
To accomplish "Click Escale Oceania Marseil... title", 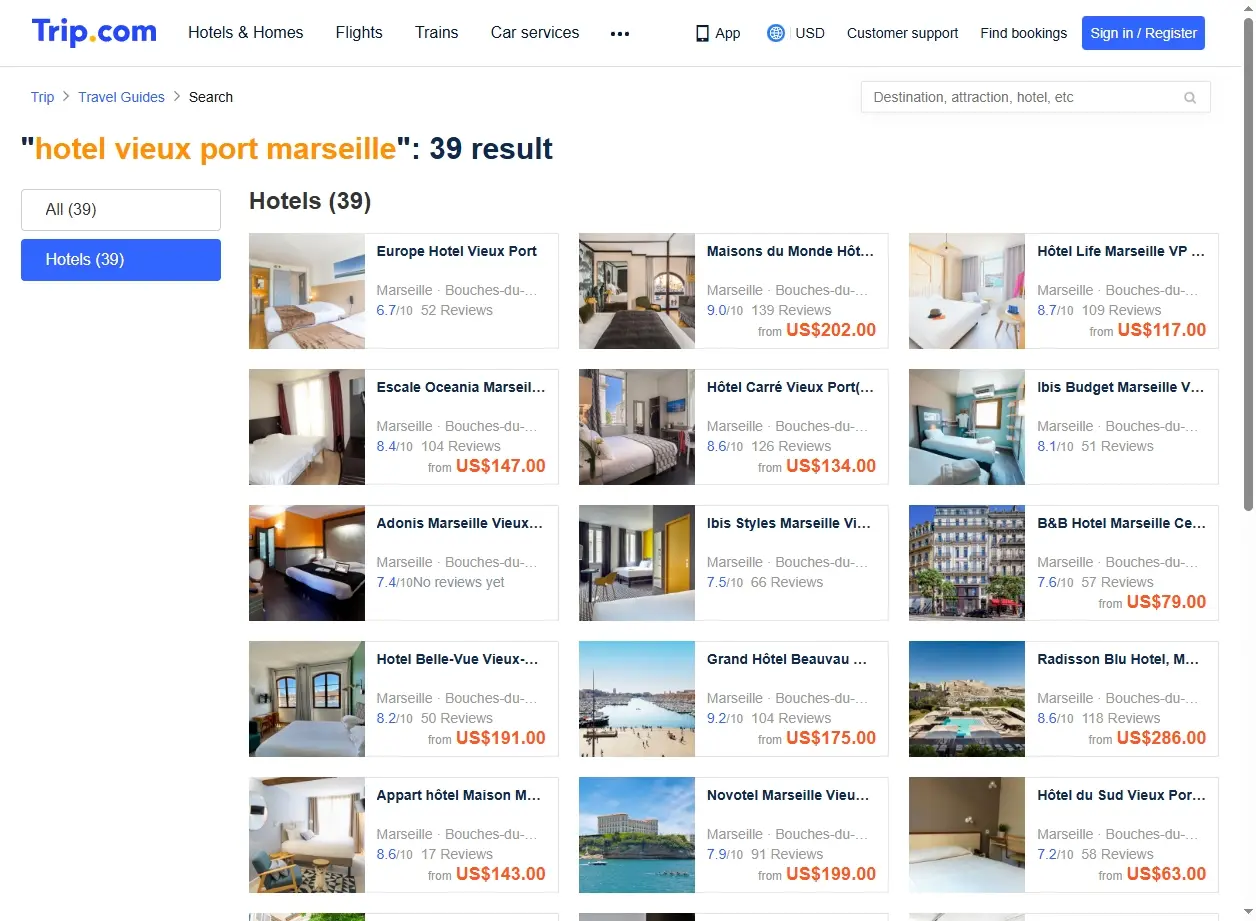I will (461, 388).
